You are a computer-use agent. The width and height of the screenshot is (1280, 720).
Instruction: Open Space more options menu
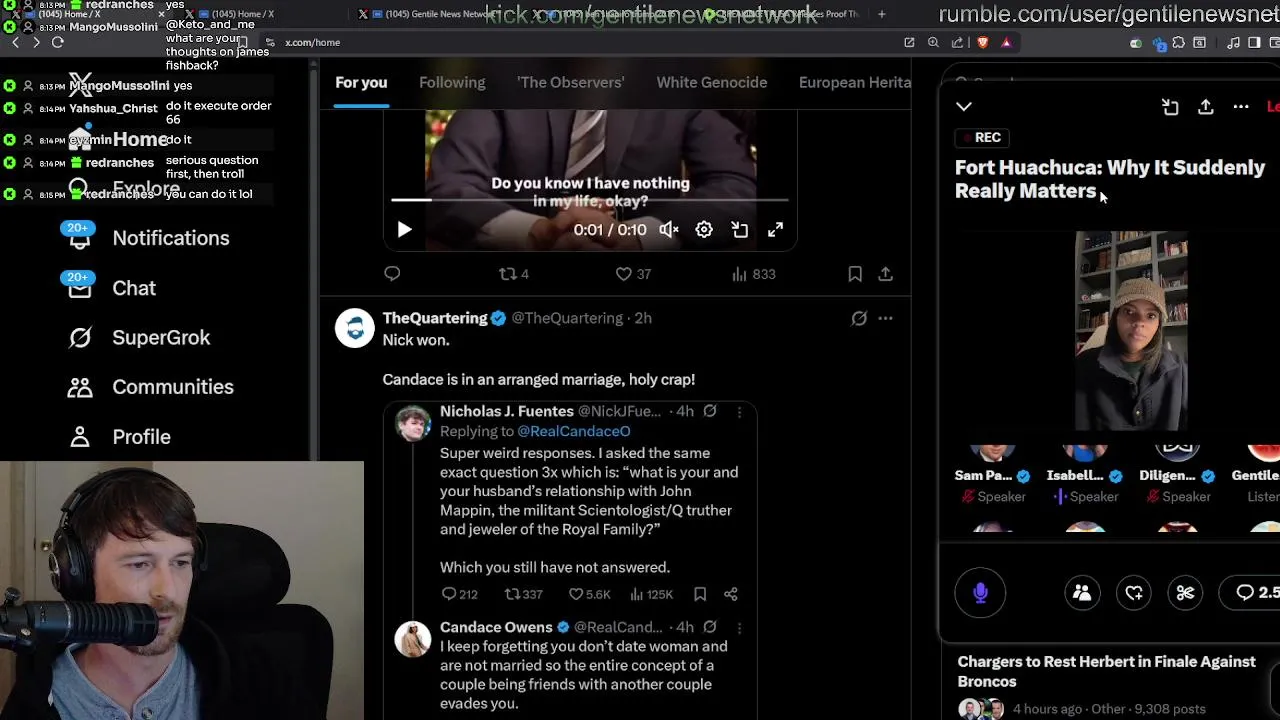(x=1241, y=107)
